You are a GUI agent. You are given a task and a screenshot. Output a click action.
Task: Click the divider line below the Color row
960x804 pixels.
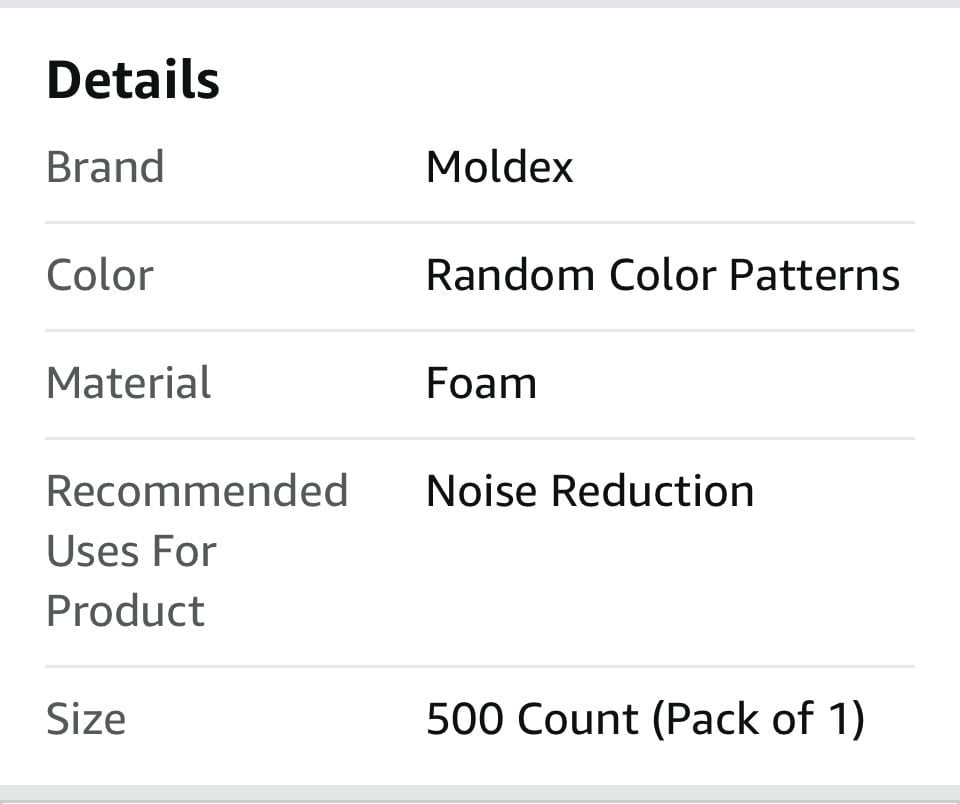click(480, 331)
